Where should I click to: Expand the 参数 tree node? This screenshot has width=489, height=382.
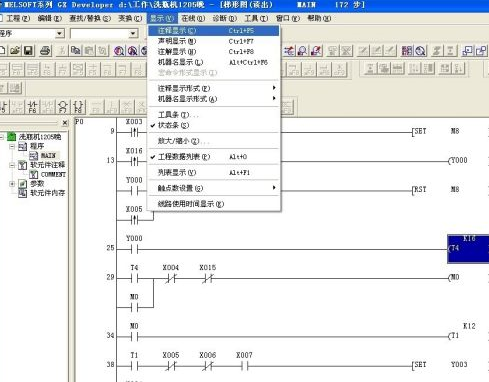pos(12,184)
